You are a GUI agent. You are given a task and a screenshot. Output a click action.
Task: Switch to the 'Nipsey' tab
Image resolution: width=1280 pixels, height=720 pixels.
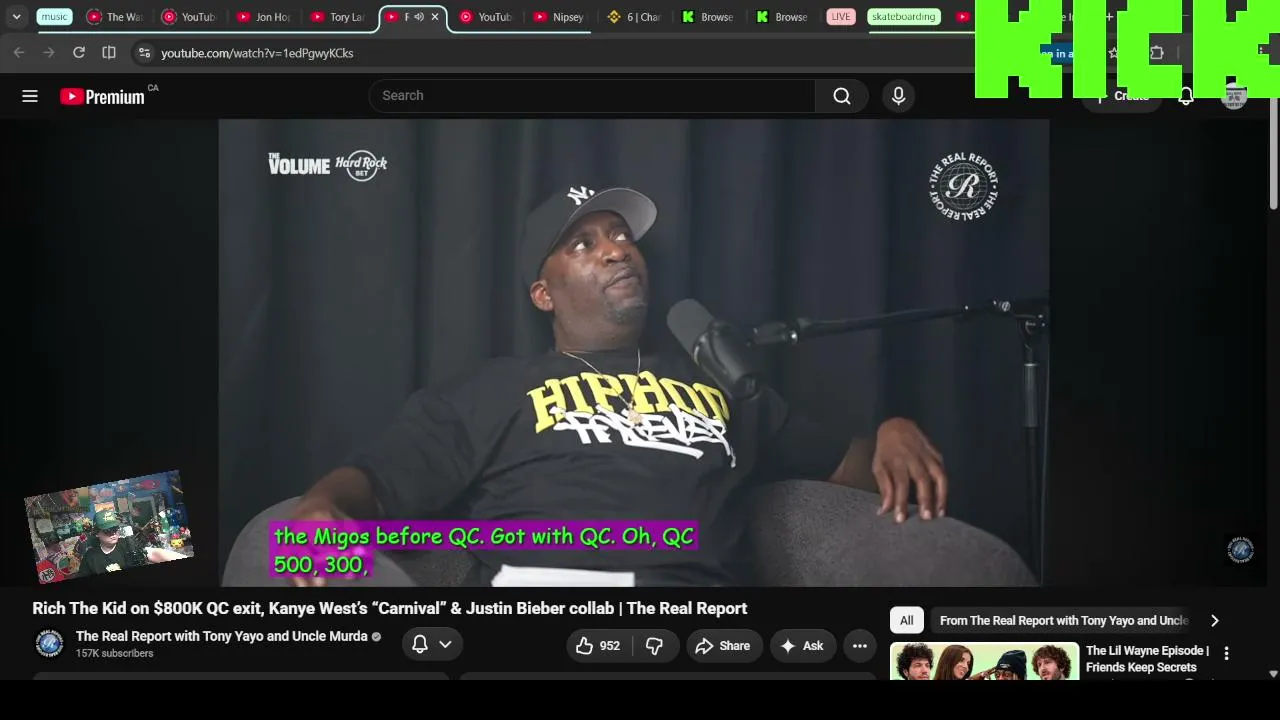tap(561, 17)
